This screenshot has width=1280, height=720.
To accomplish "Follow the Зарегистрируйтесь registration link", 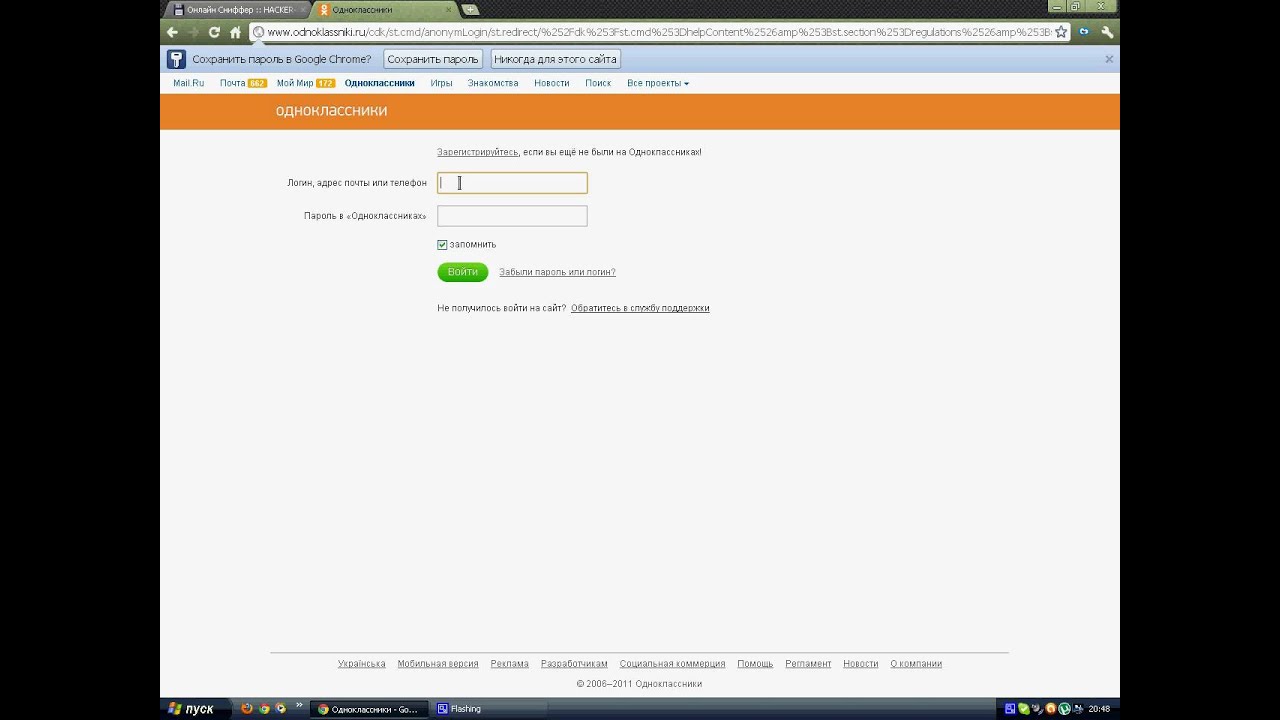I will 477,152.
